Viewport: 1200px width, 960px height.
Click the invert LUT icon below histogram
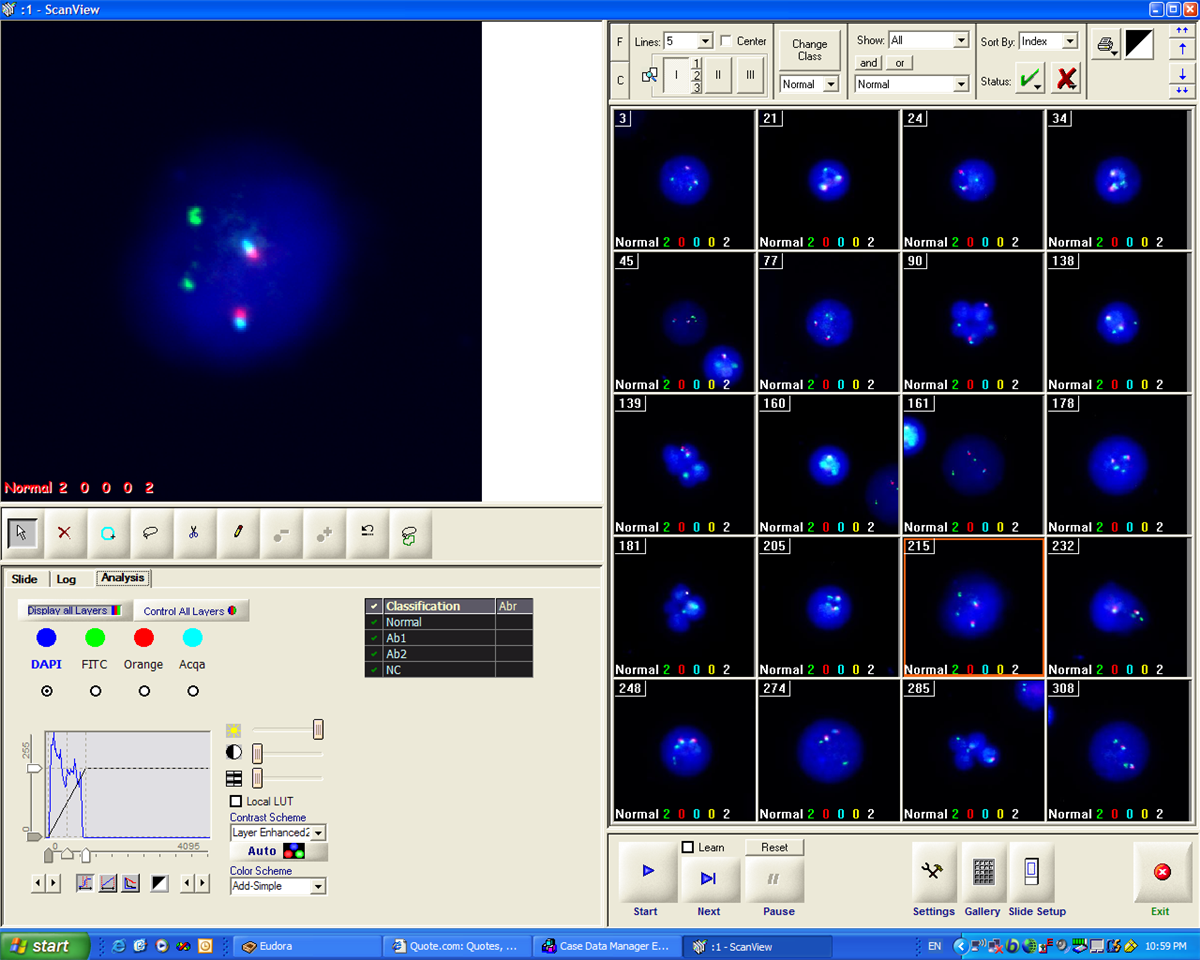pos(160,883)
